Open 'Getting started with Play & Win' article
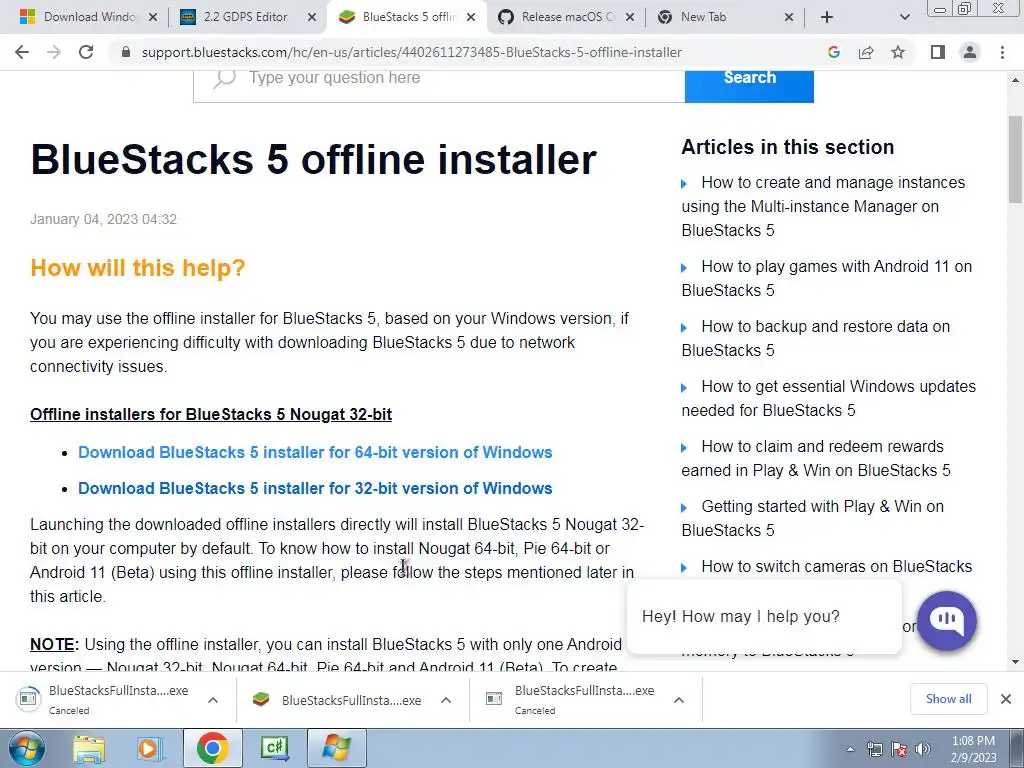This screenshot has height=768, width=1024. (812, 519)
